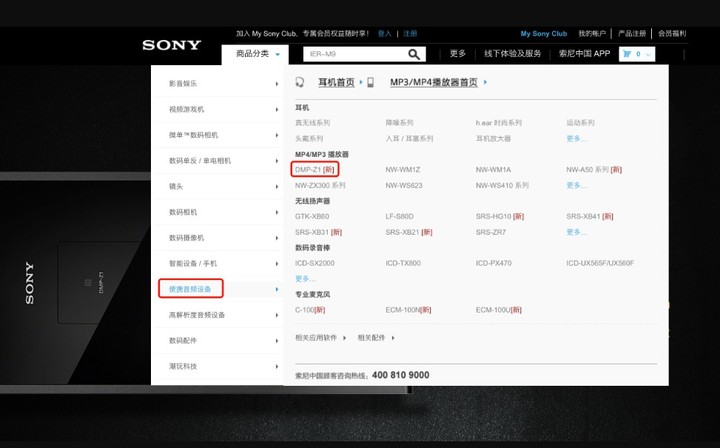Select 高解析度音频设备 menu item
The width and height of the screenshot is (720, 448).
pos(197,315)
